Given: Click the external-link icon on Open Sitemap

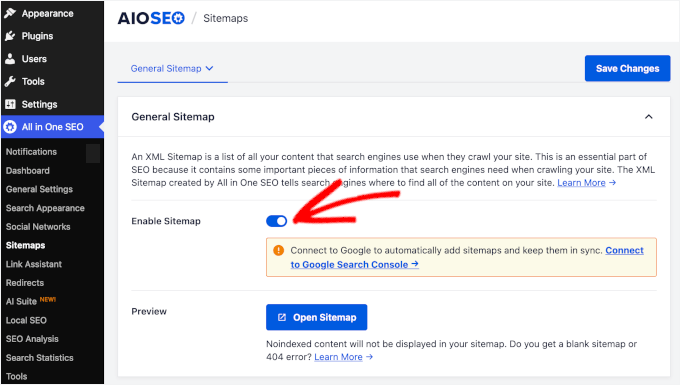Looking at the screenshot, I should point(282,317).
